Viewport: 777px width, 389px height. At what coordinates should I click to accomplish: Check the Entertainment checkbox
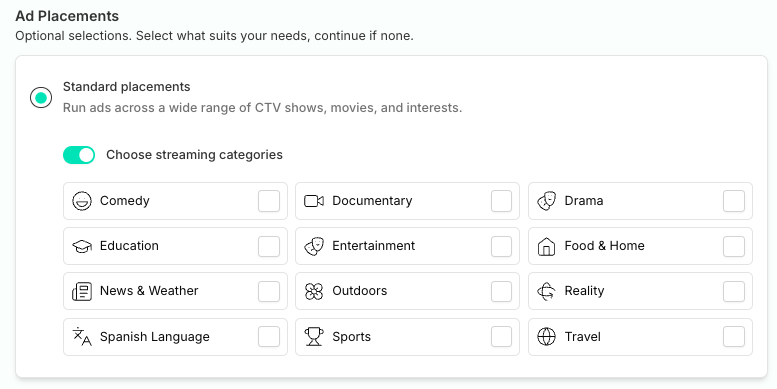pos(501,246)
